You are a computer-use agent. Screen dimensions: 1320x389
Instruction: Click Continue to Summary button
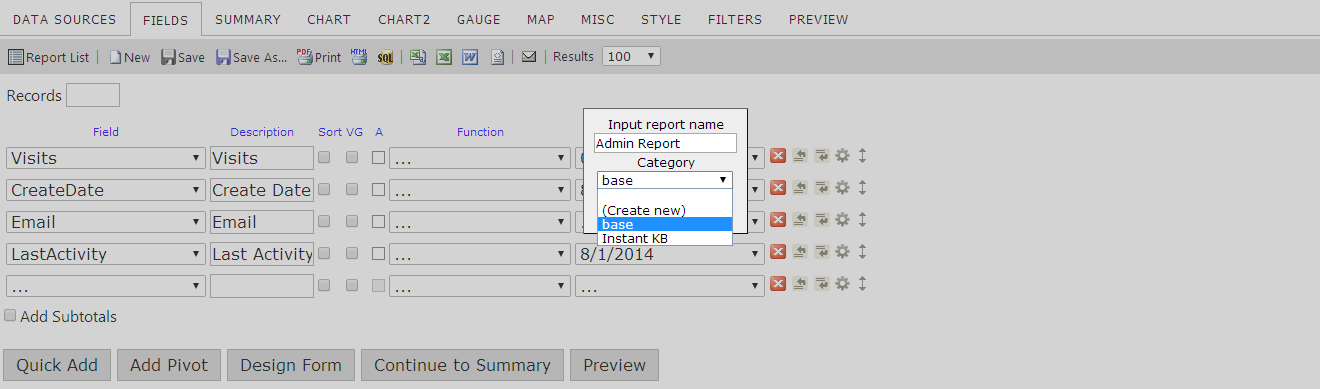(462, 365)
